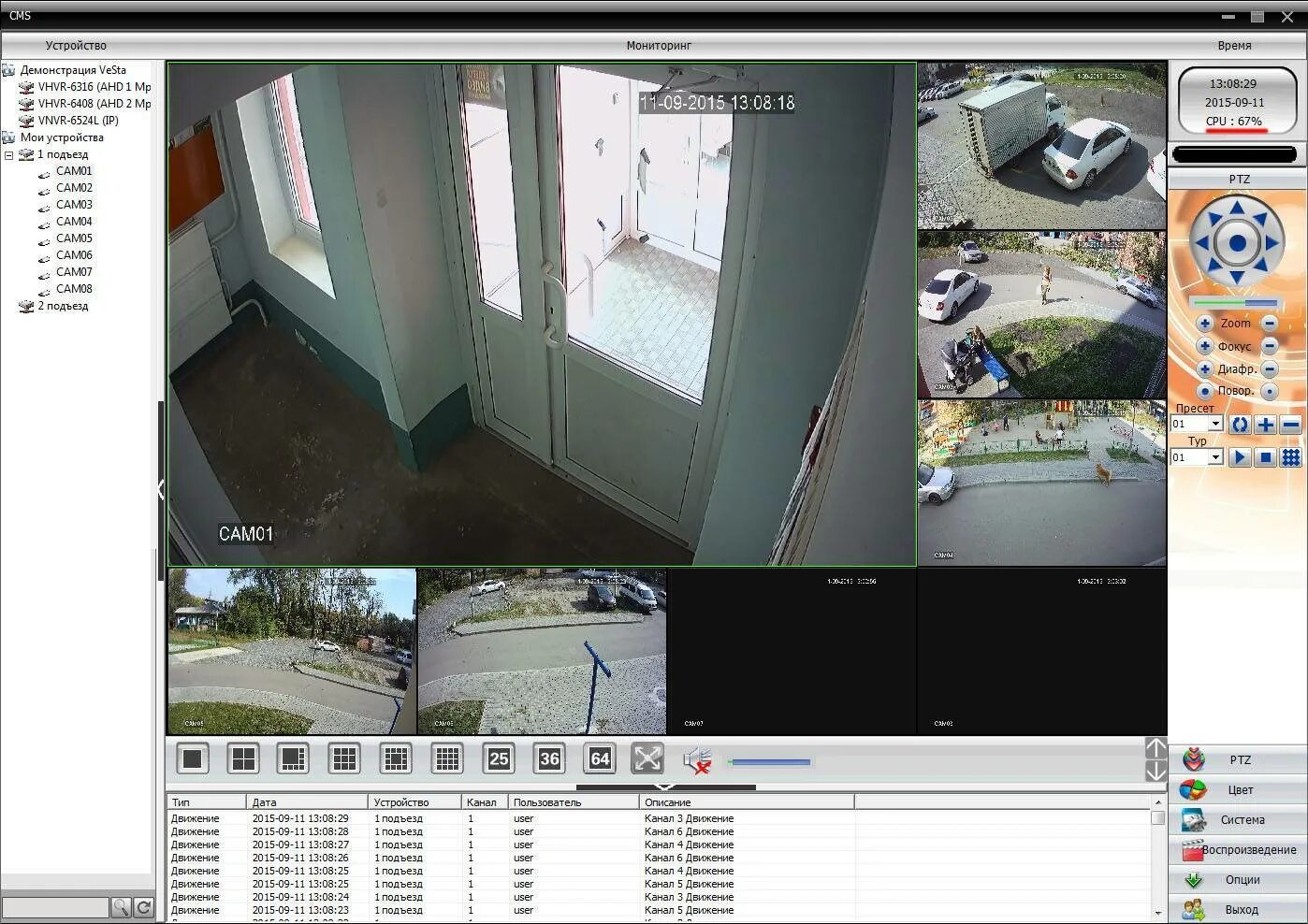Toggle the muted speaker icon
The height and width of the screenshot is (924, 1308).
pyautogui.click(x=697, y=760)
